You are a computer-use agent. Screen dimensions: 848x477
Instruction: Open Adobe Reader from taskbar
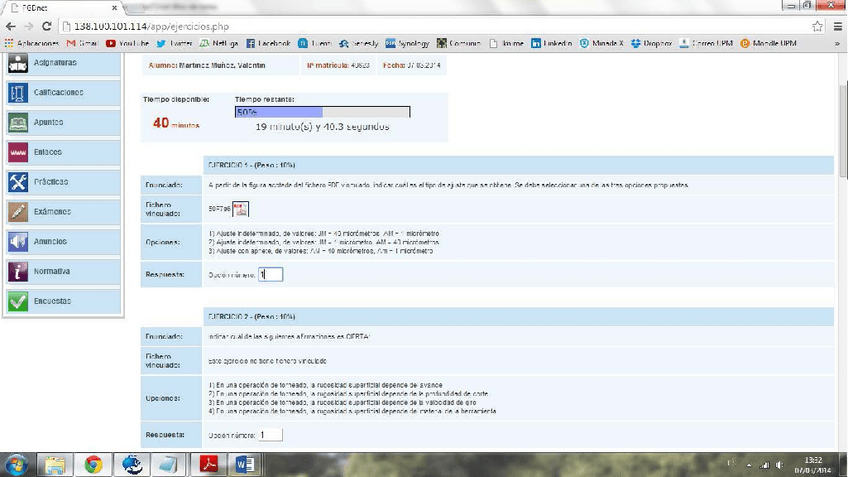[209, 465]
